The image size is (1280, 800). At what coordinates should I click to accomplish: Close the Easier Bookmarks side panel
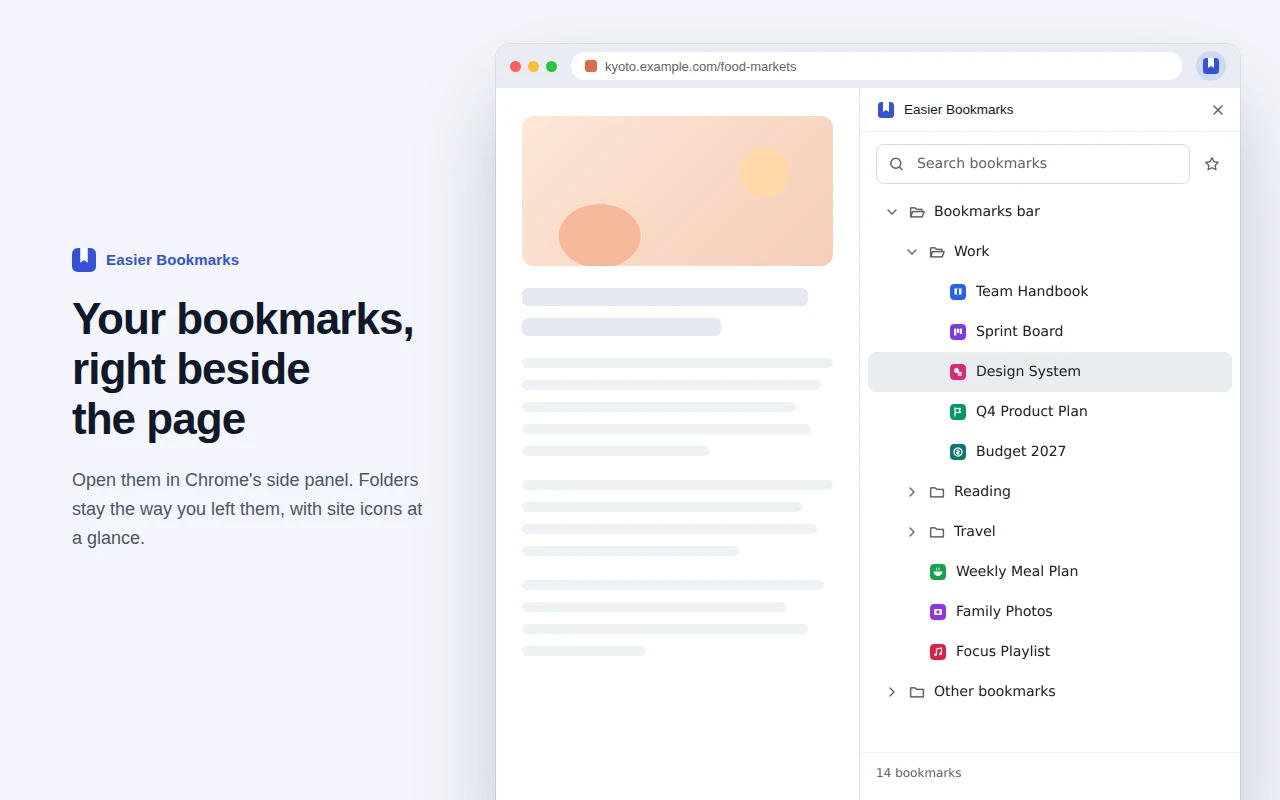[x=1218, y=110]
